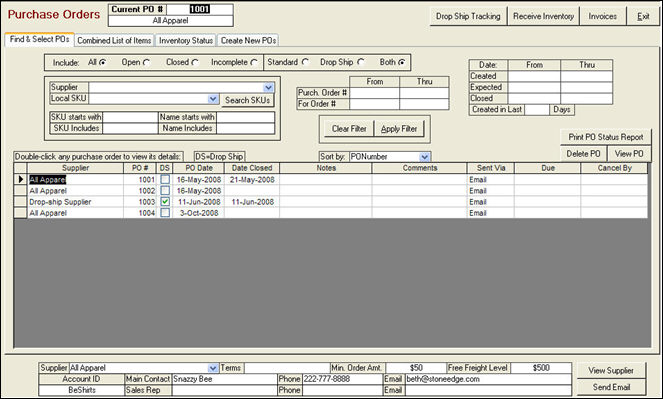The image size is (663, 399).
Task: Click Print PO Status Report
Action: point(605,137)
